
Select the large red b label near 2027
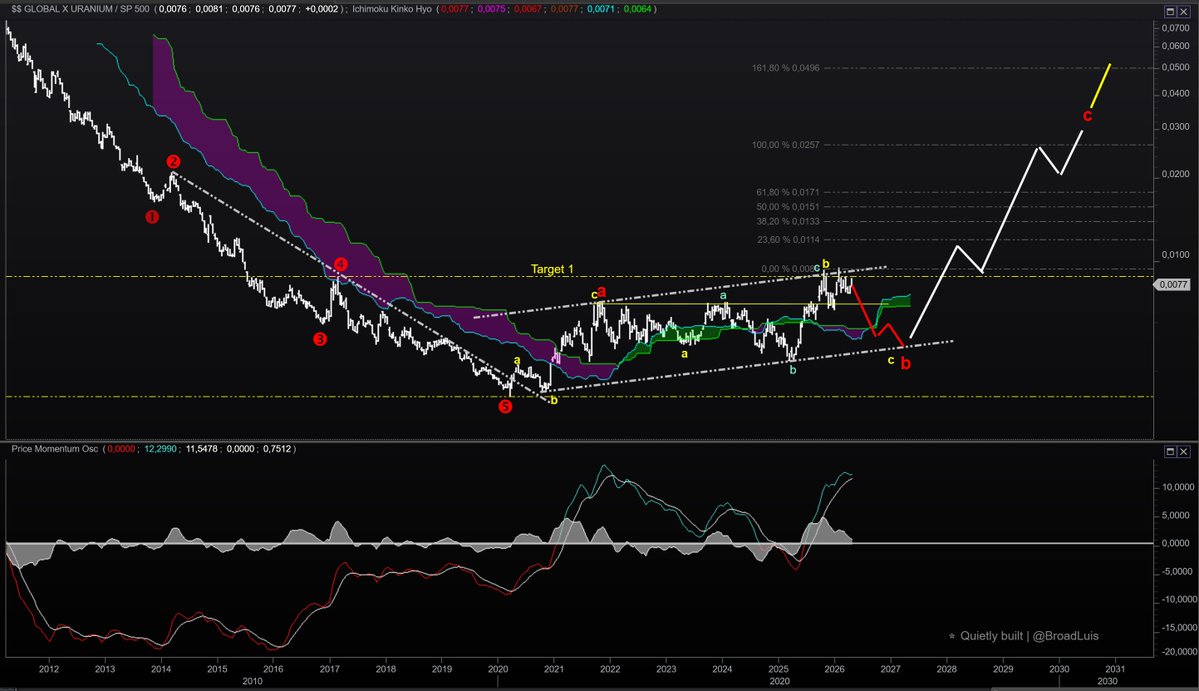click(x=905, y=364)
